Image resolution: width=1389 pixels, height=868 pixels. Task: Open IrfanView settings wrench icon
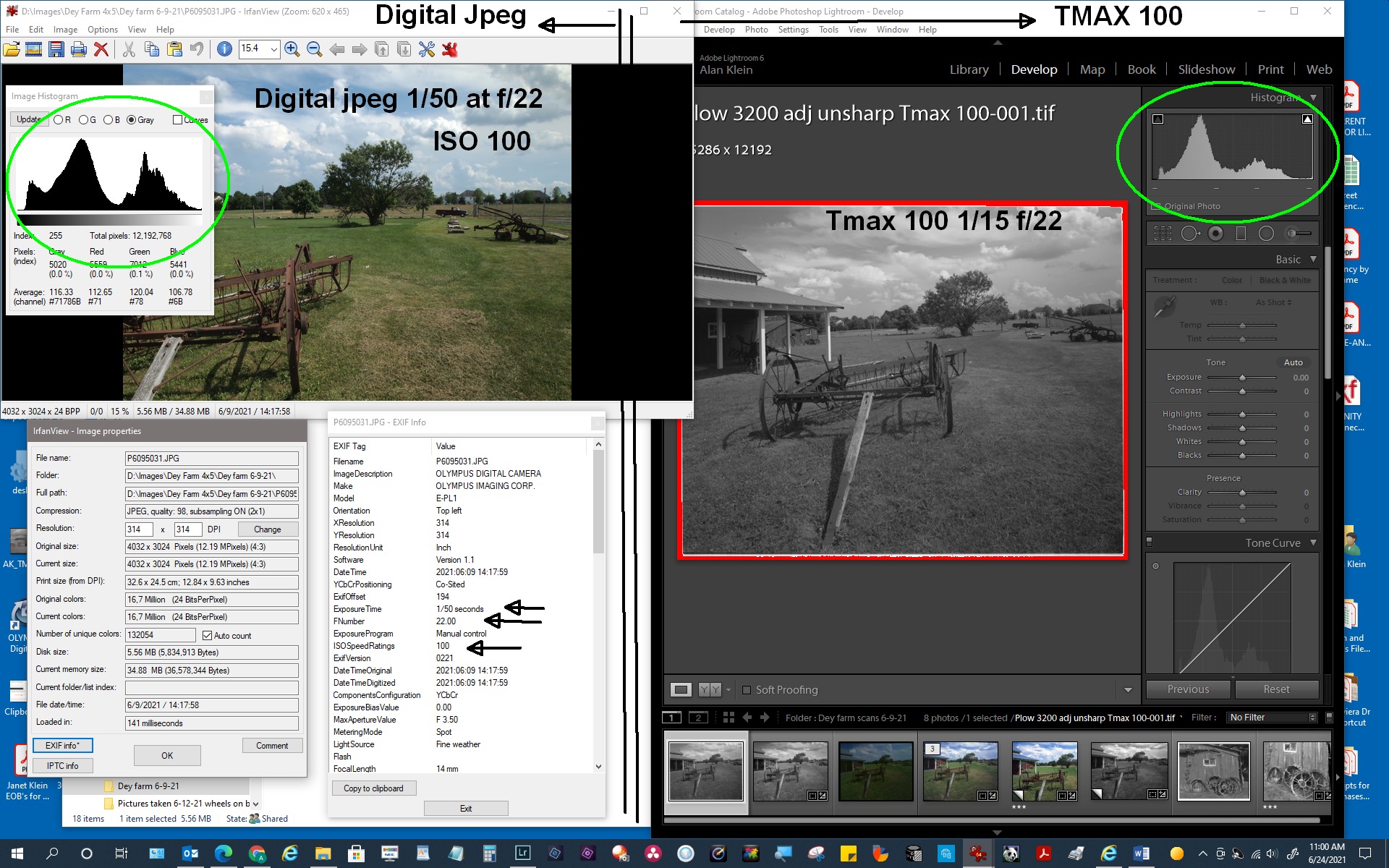[427, 49]
